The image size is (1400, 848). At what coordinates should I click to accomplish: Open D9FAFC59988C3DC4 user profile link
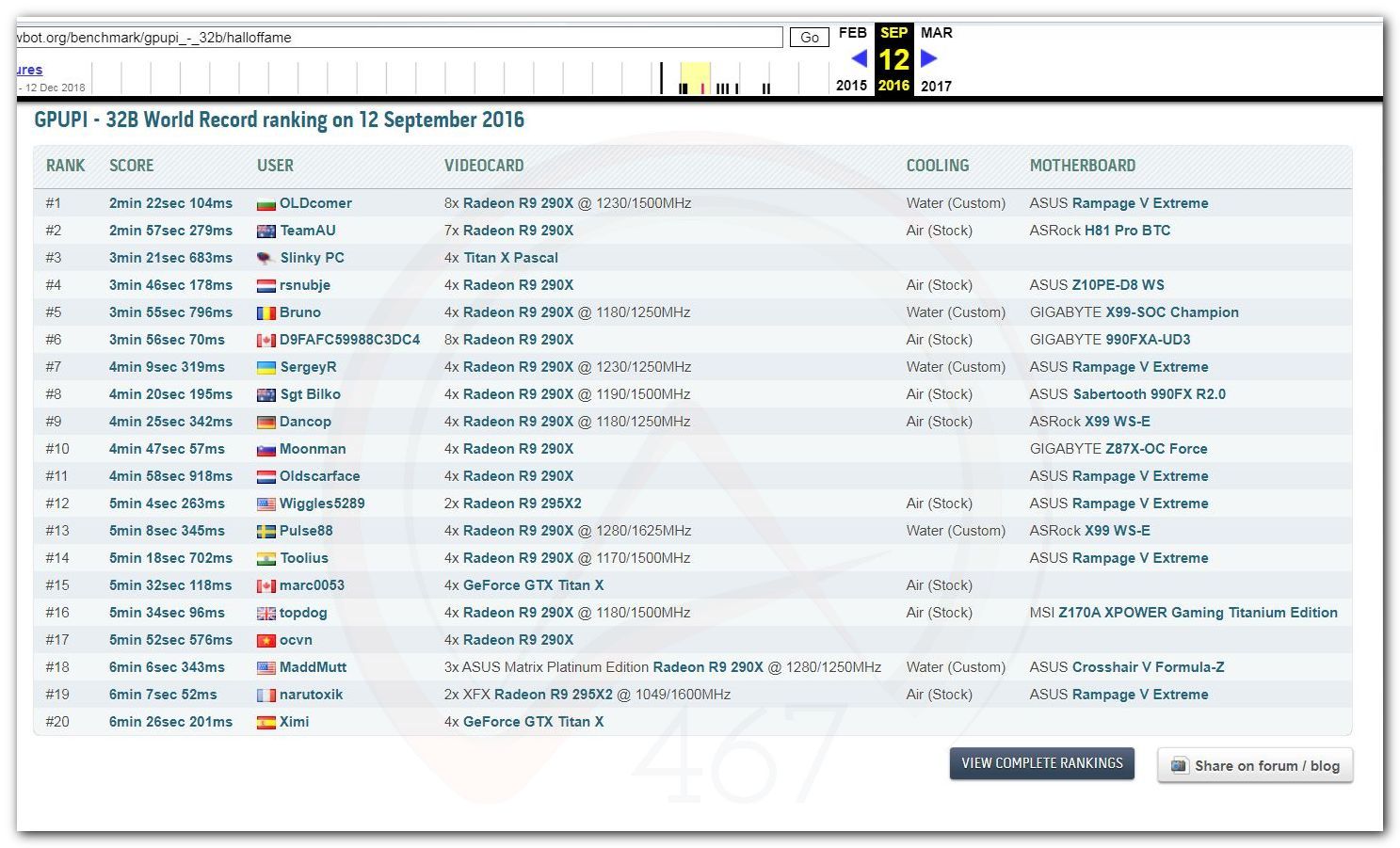[350, 340]
